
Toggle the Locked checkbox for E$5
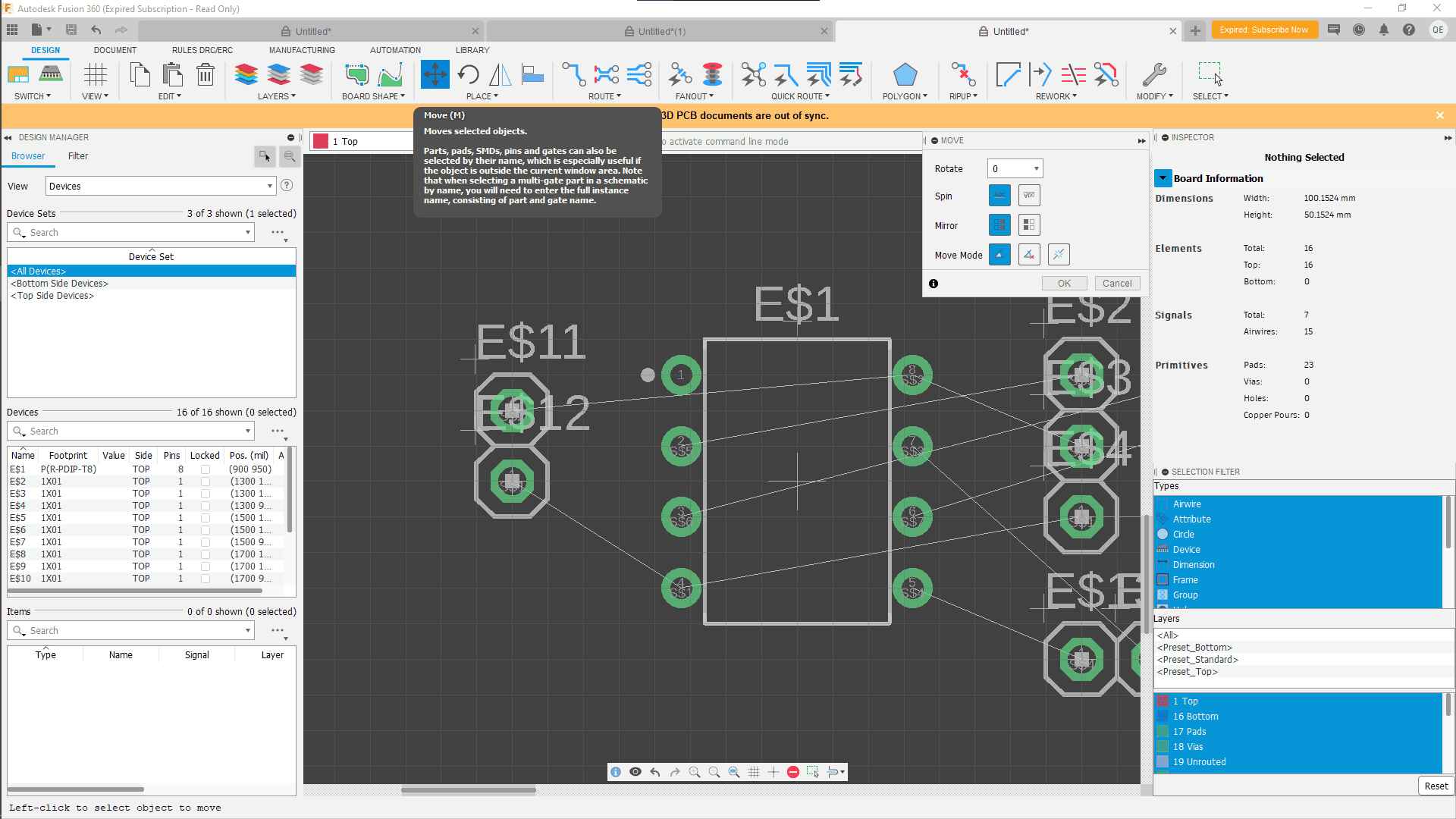(206, 518)
